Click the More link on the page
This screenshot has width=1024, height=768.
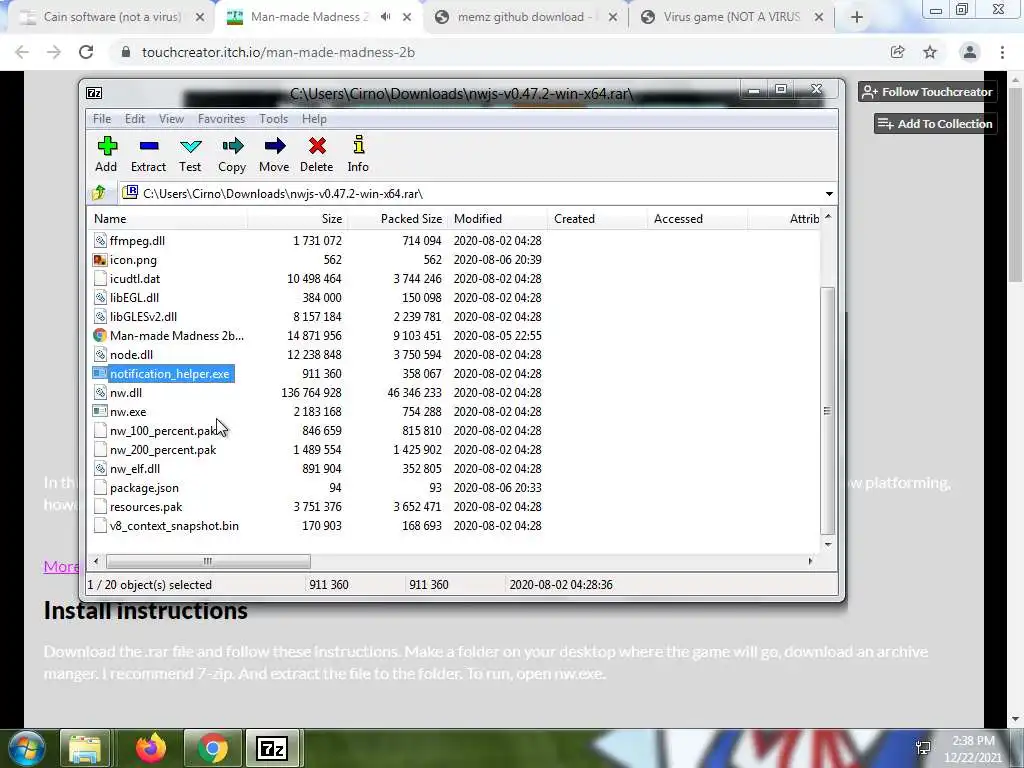(61, 566)
